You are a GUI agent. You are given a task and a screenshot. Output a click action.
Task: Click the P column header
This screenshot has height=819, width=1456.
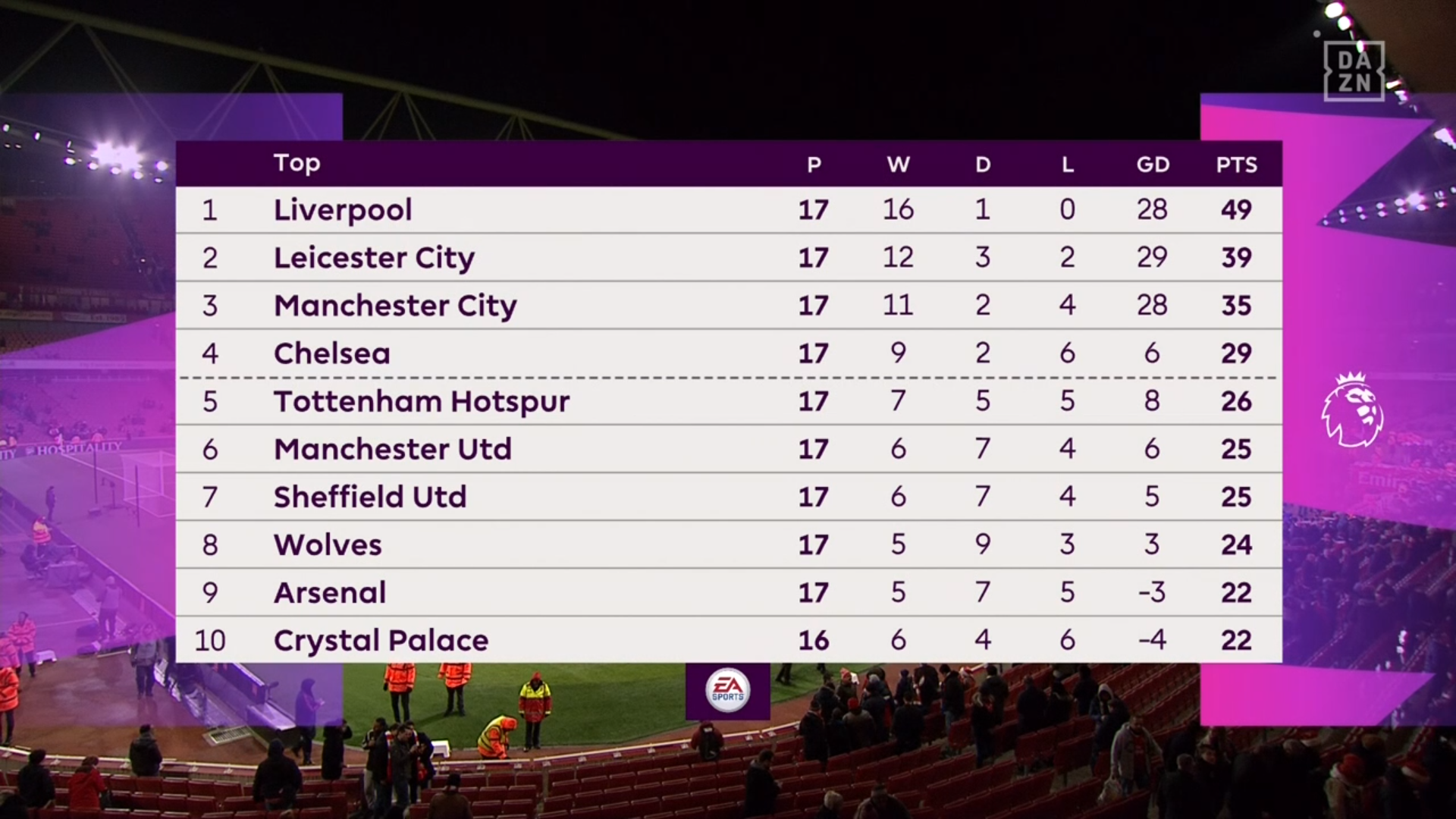[x=814, y=165]
